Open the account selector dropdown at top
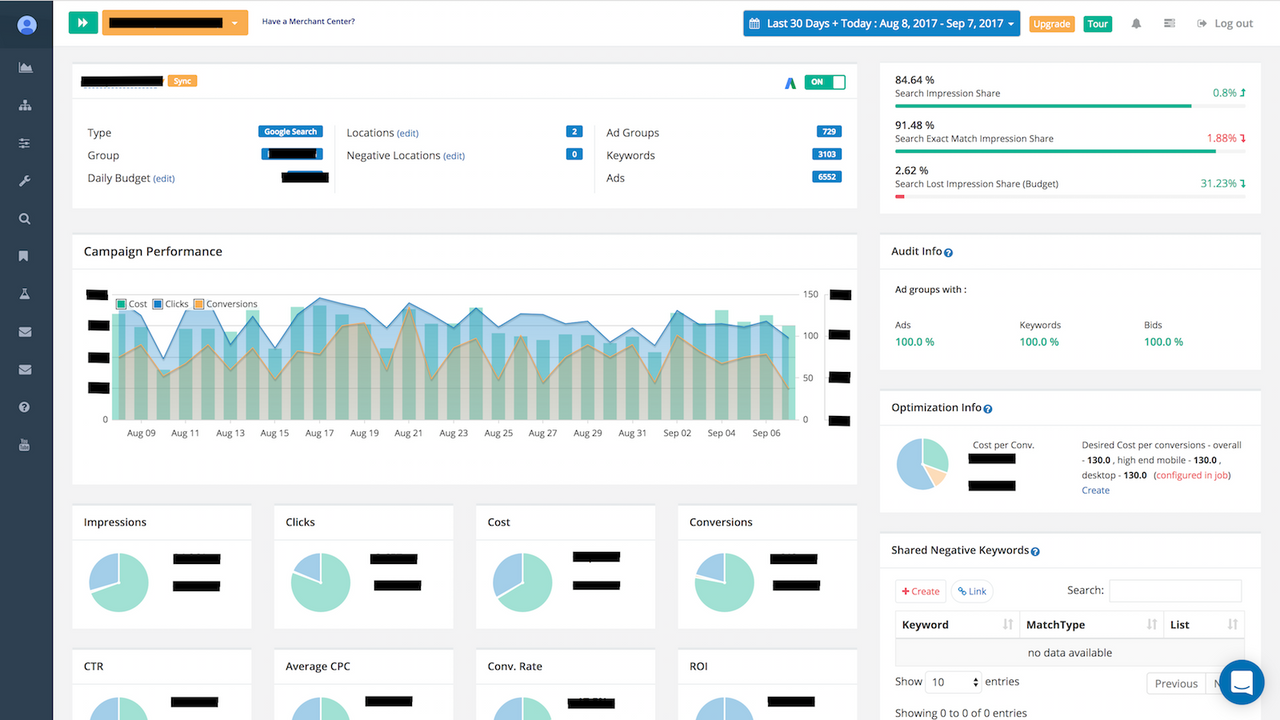Viewport: 1280px width, 720px height. coord(237,21)
